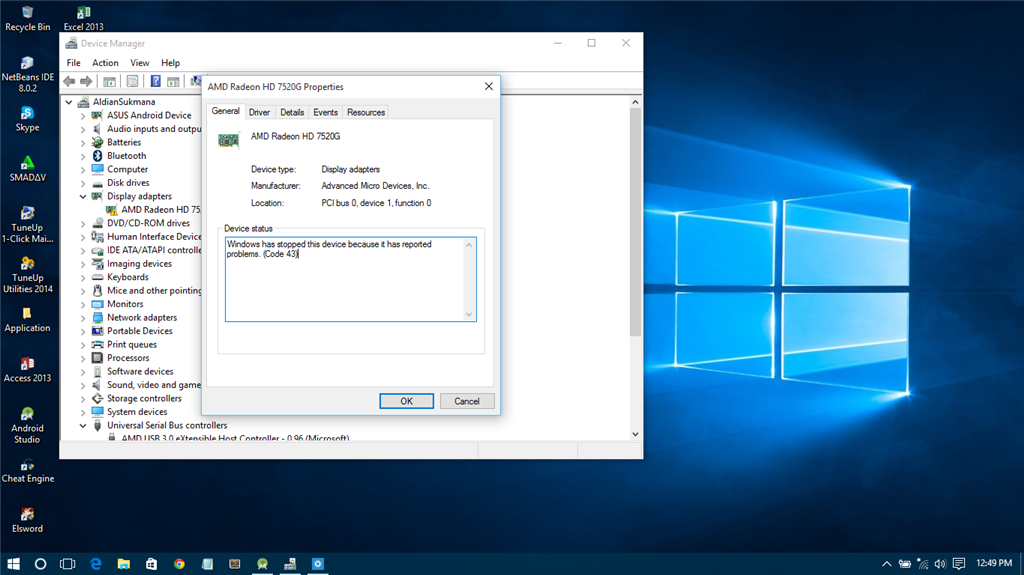Switch to Android Studio in the taskbar
The height and width of the screenshot is (575, 1024).
(263, 564)
